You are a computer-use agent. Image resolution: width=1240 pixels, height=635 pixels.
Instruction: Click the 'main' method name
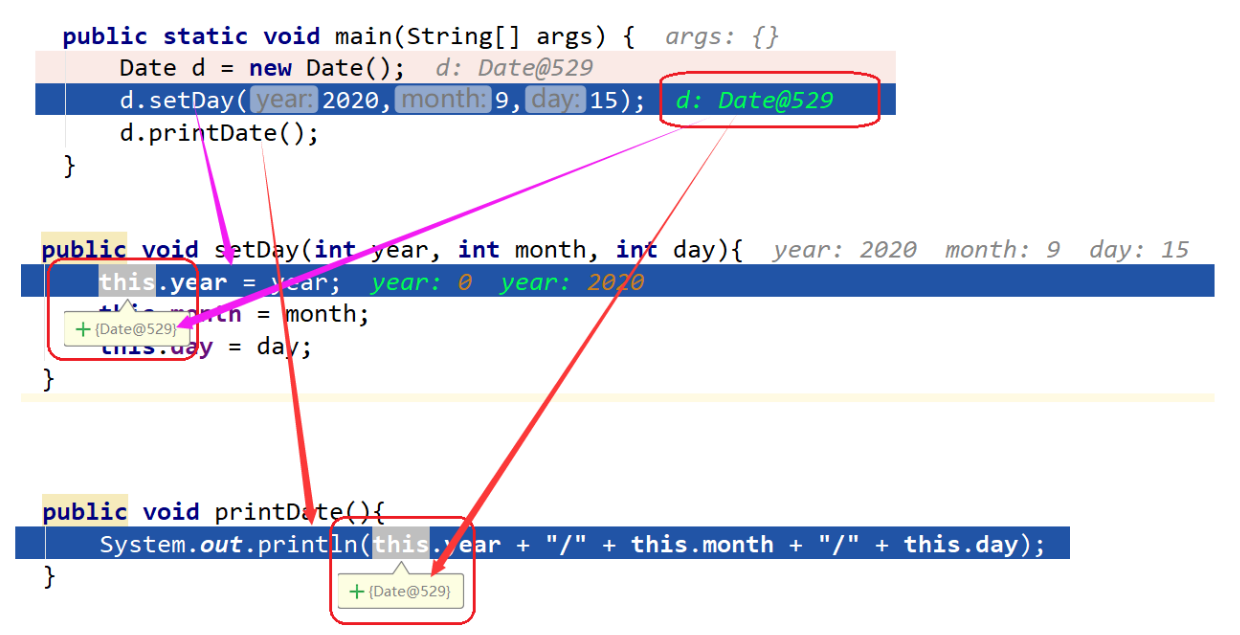362,37
